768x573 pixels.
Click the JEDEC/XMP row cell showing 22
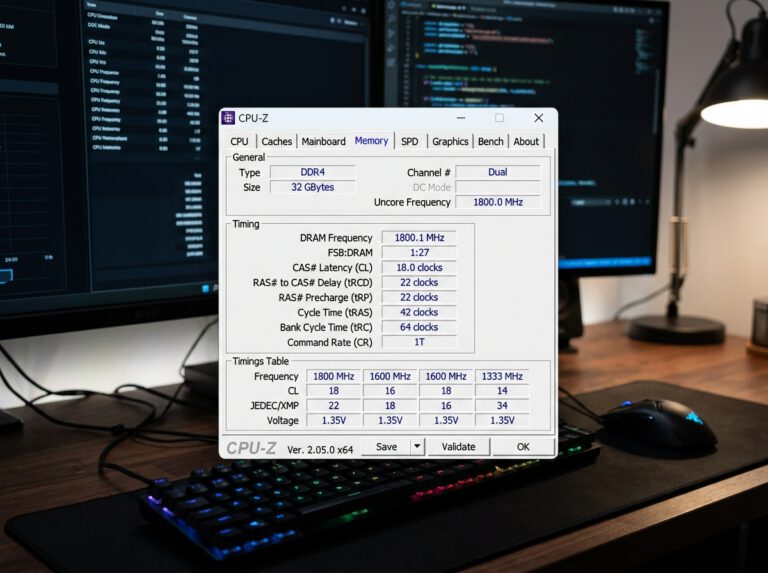tap(334, 406)
